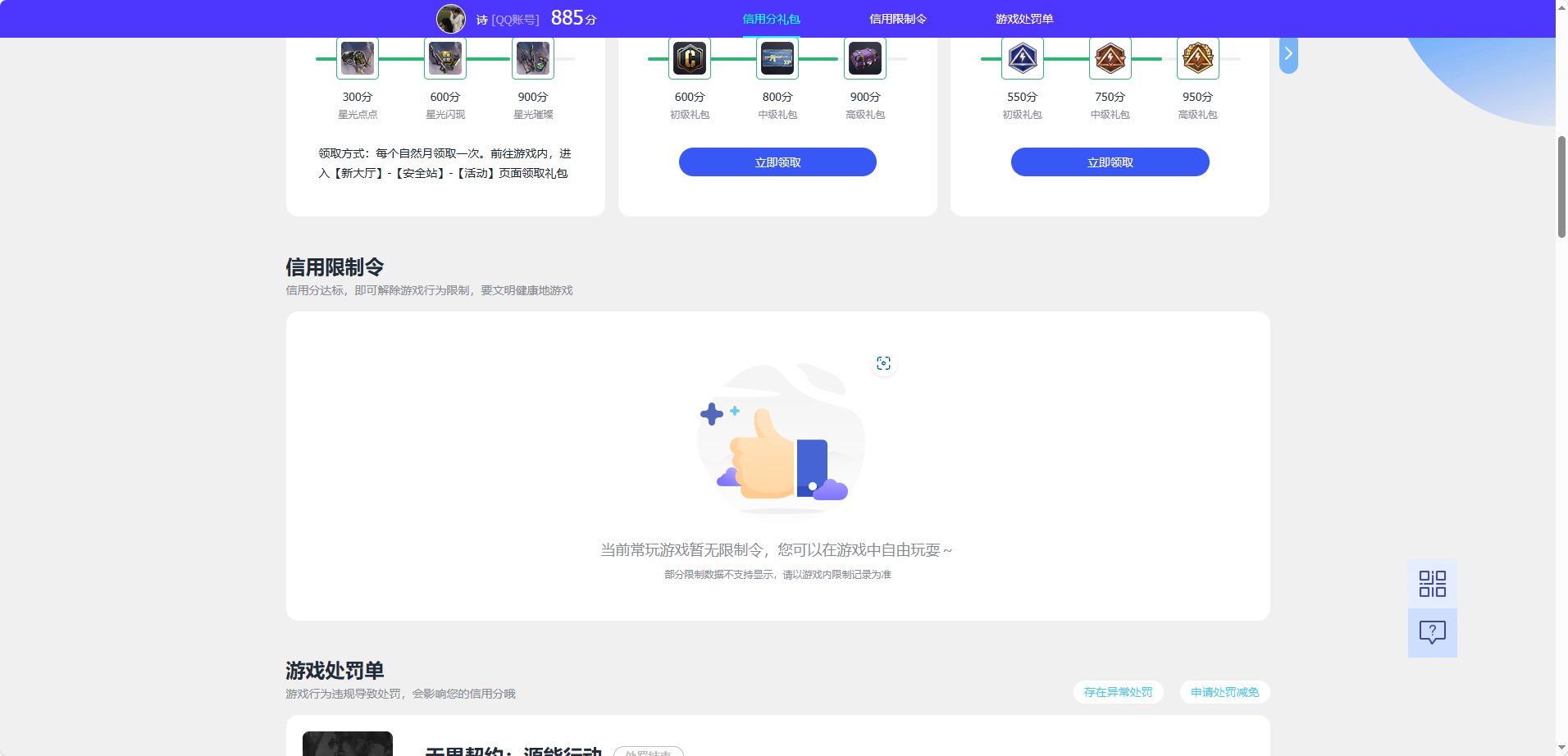Click the 游戏处罚单 section heading
The height and width of the screenshot is (756, 1568).
(335, 671)
